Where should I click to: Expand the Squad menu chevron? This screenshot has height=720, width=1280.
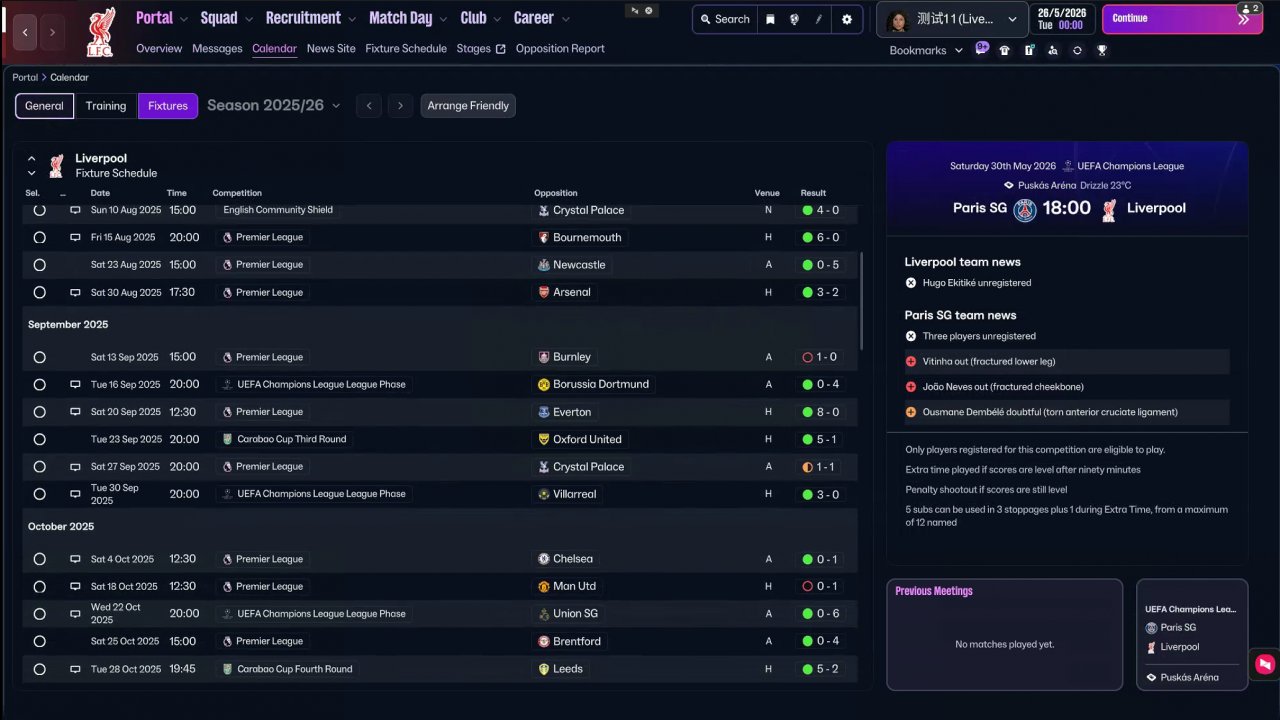(x=249, y=19)
